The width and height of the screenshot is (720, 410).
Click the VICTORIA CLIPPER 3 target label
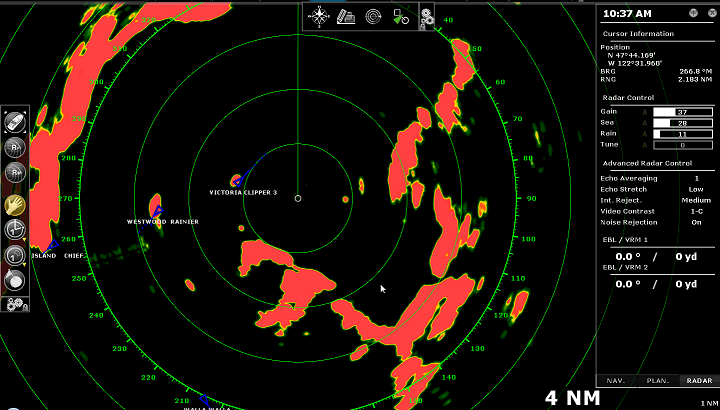pos(243,192)
